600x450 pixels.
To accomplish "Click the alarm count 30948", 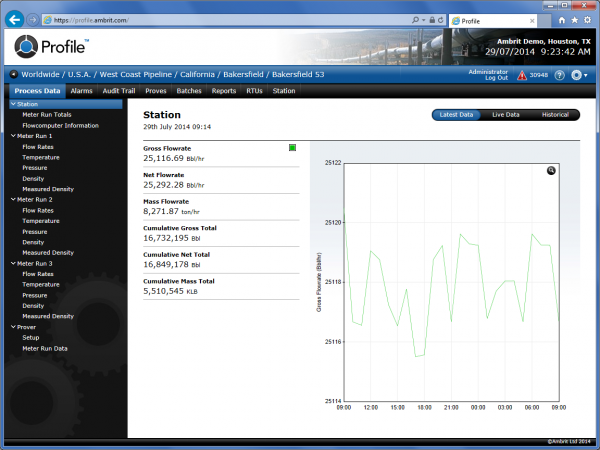I will (x=538, y=75).
